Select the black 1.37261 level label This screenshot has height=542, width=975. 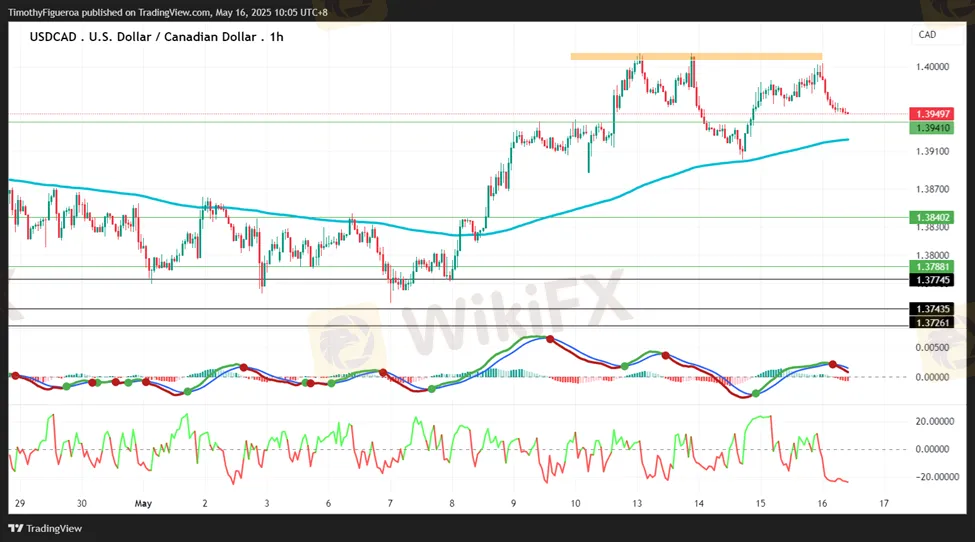[x=930, y=322]
